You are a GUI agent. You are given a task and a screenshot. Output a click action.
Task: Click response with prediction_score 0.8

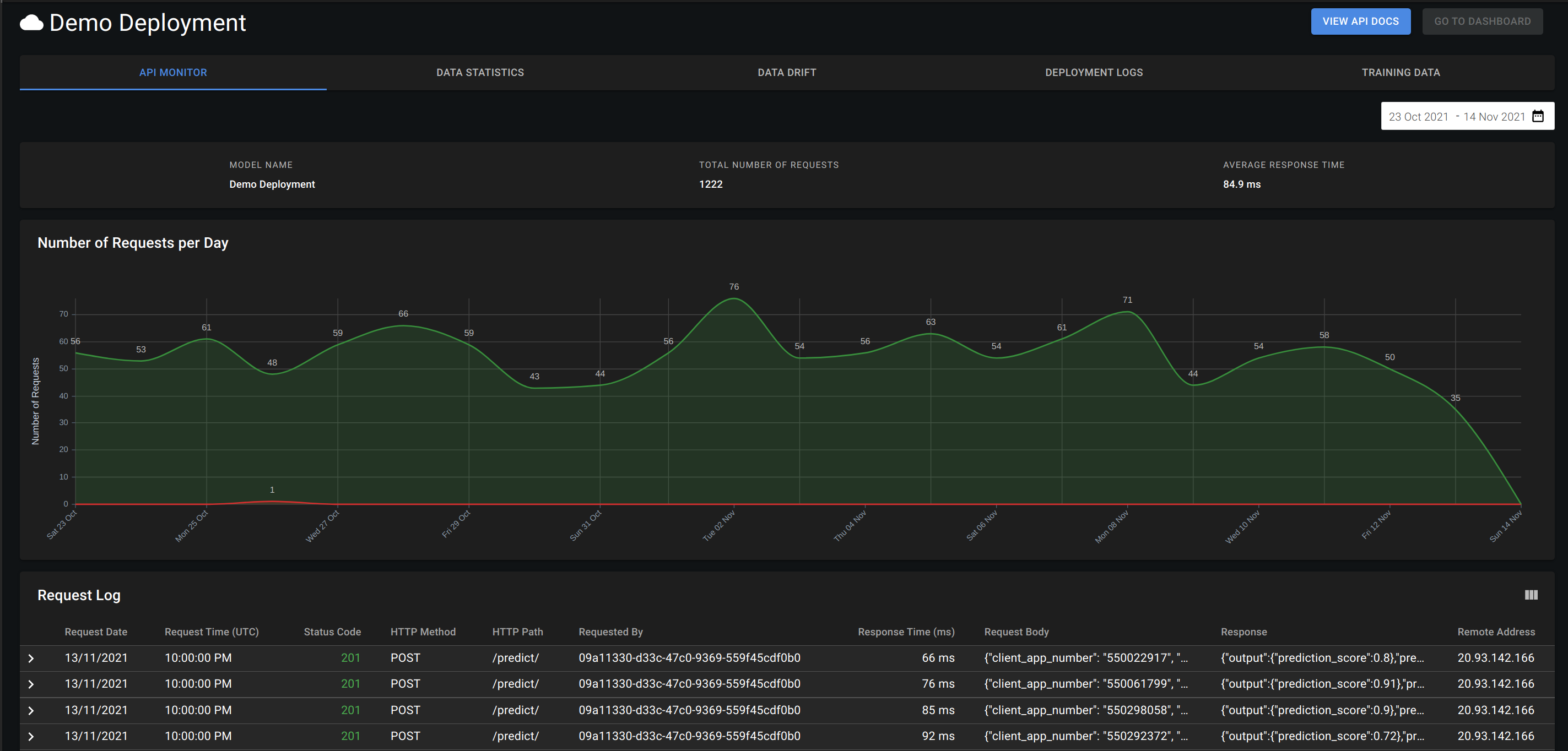coord(1322,658)
